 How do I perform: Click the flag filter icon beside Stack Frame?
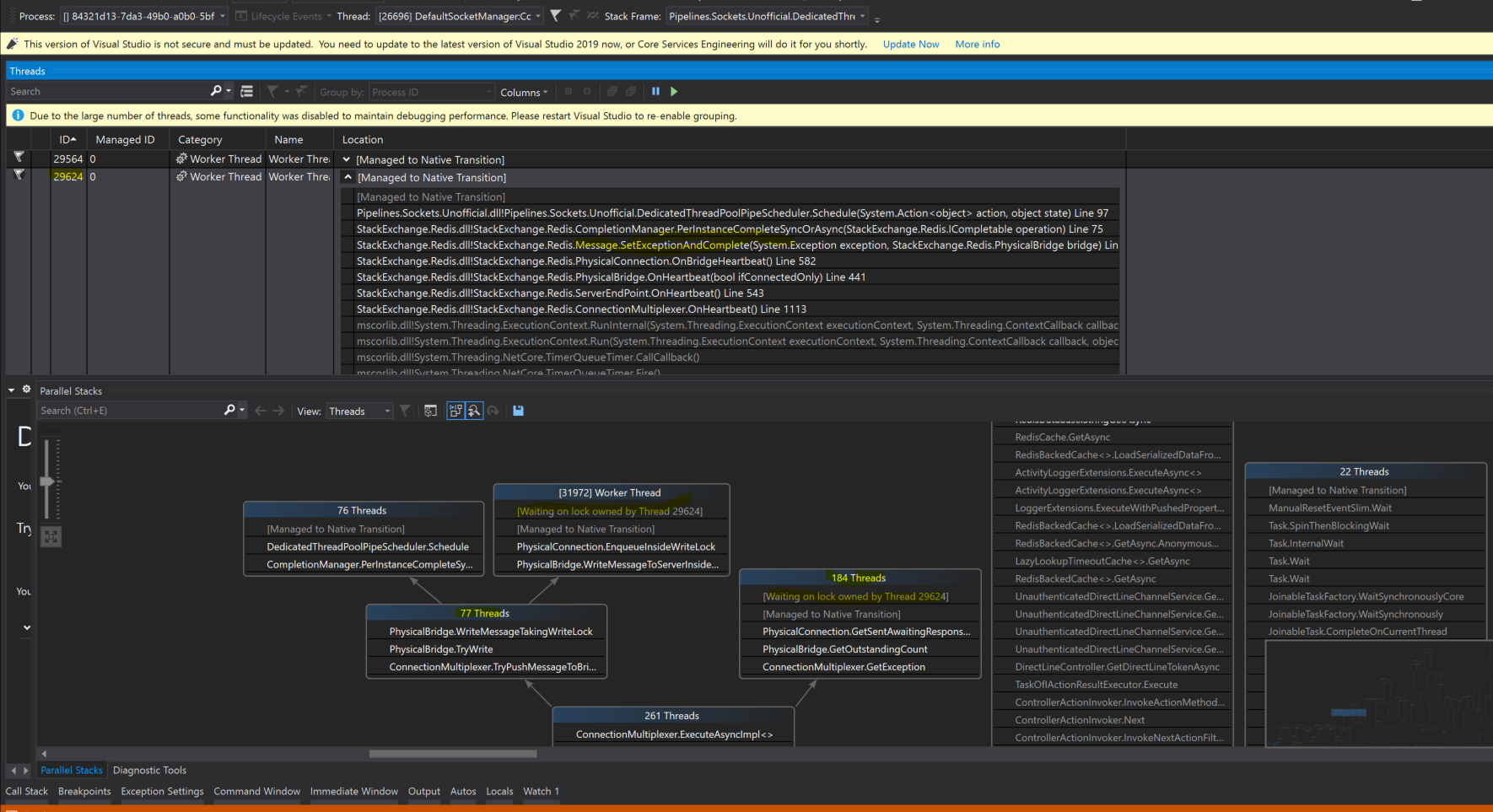coord(554,15)
